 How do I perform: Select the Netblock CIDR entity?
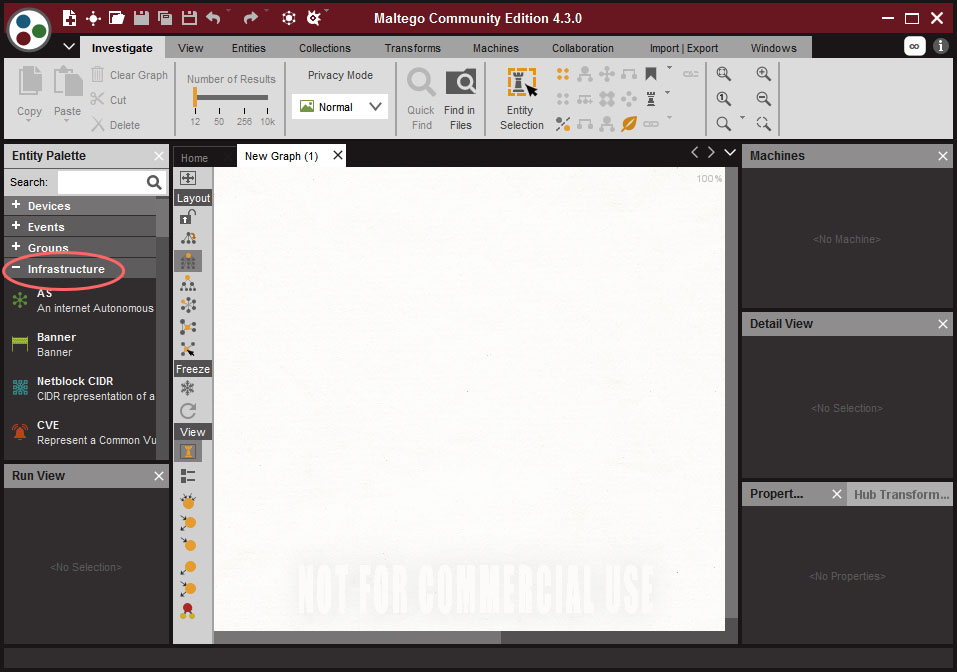coord(82,388)
